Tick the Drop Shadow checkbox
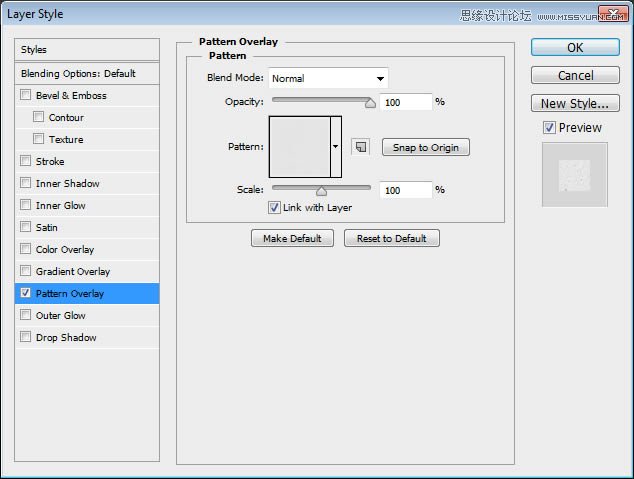 click(25, 337)
